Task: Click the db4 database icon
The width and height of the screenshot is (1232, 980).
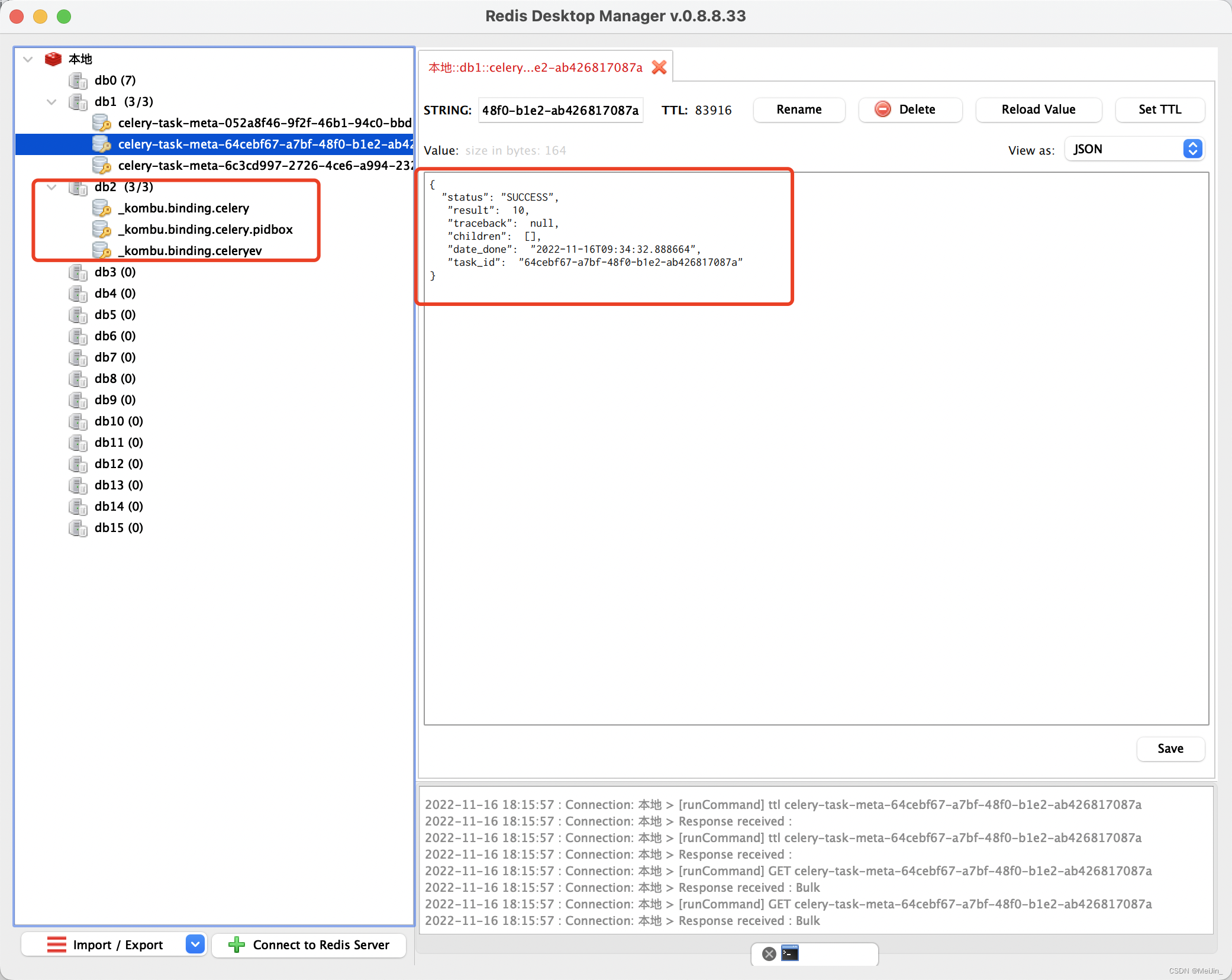Action: [78, 293]
